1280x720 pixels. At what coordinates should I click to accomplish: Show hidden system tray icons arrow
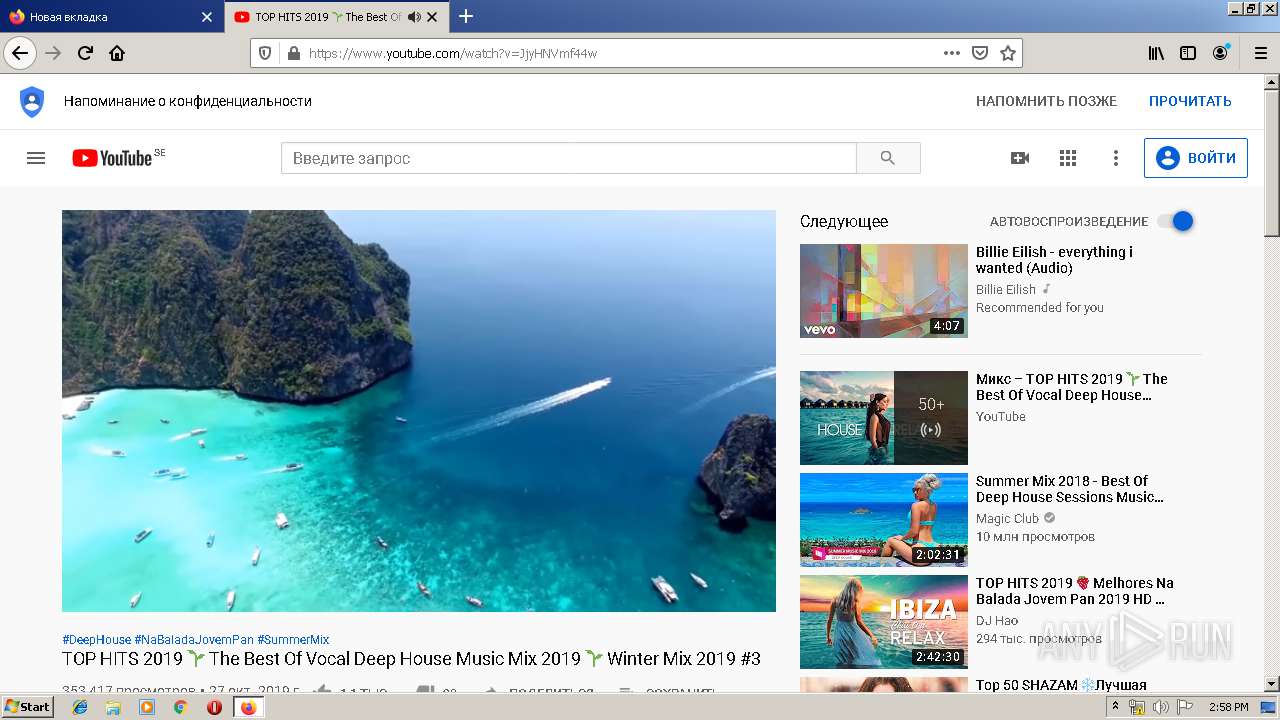click(x=1115, y=707)
